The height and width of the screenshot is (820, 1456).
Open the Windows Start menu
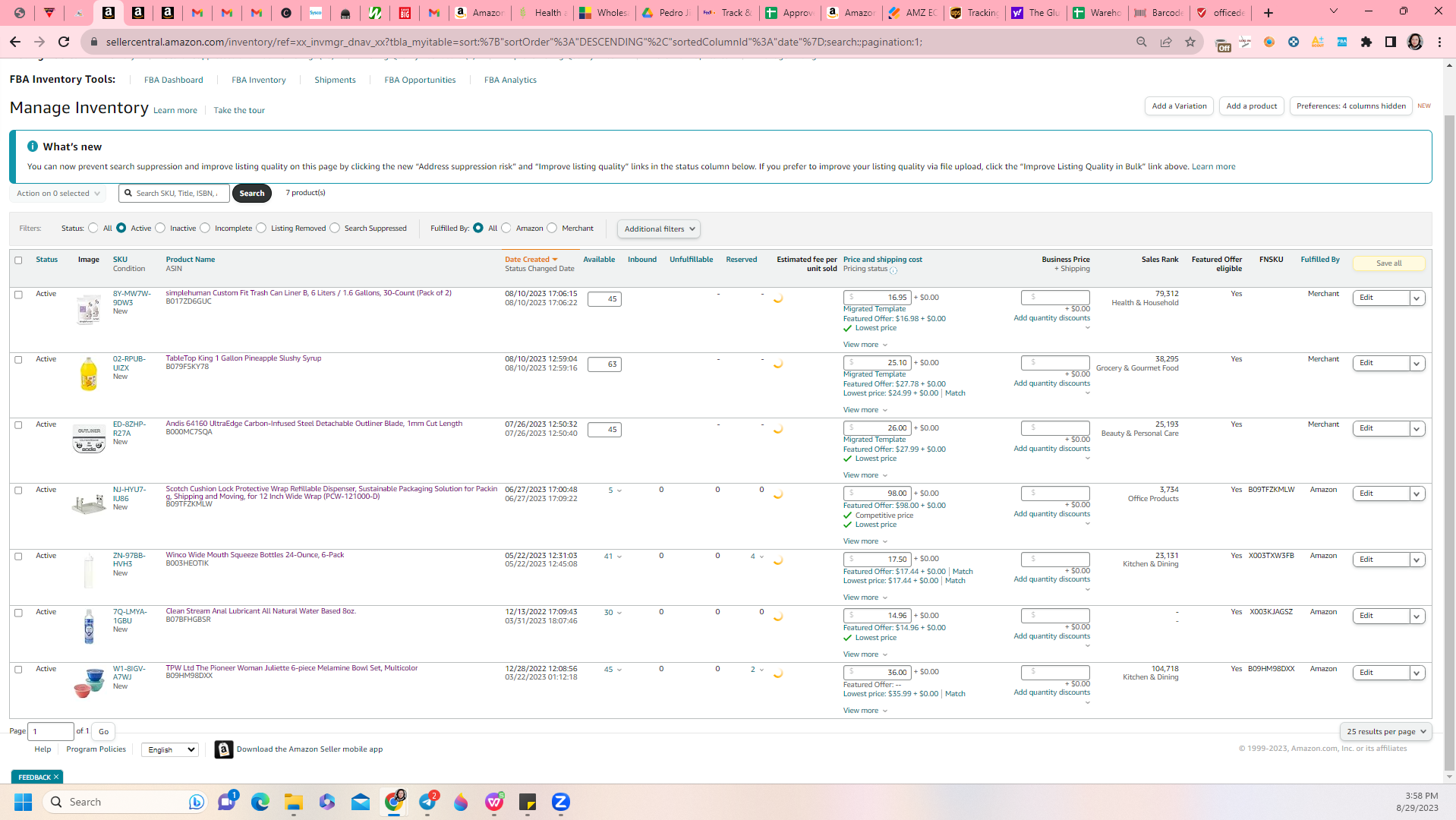(x=23, y=802)
